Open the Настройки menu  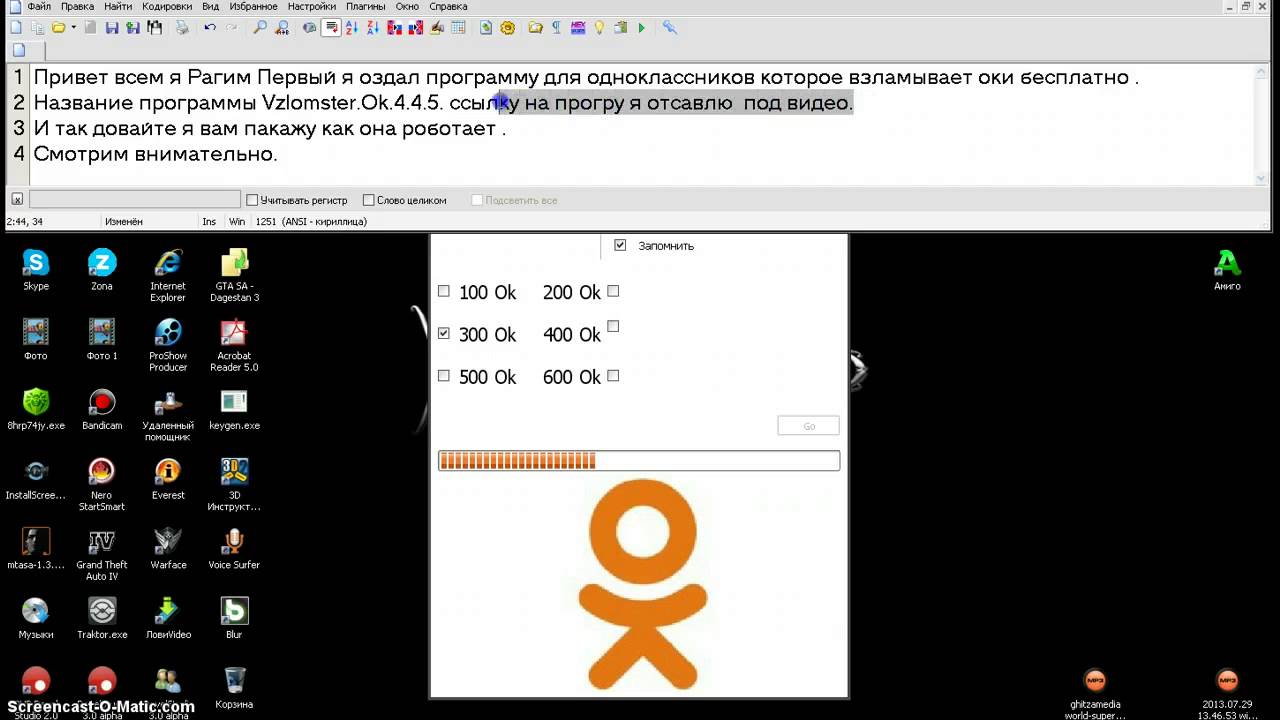[312, 6]
